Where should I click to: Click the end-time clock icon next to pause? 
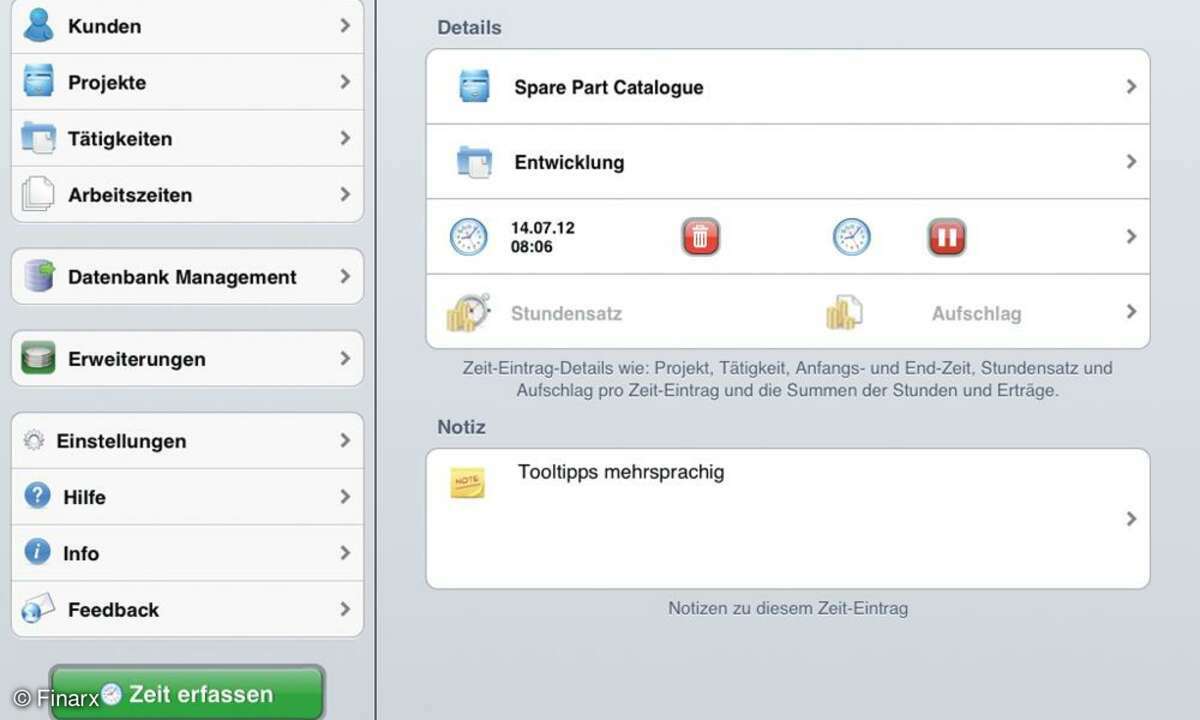(852, 237)
